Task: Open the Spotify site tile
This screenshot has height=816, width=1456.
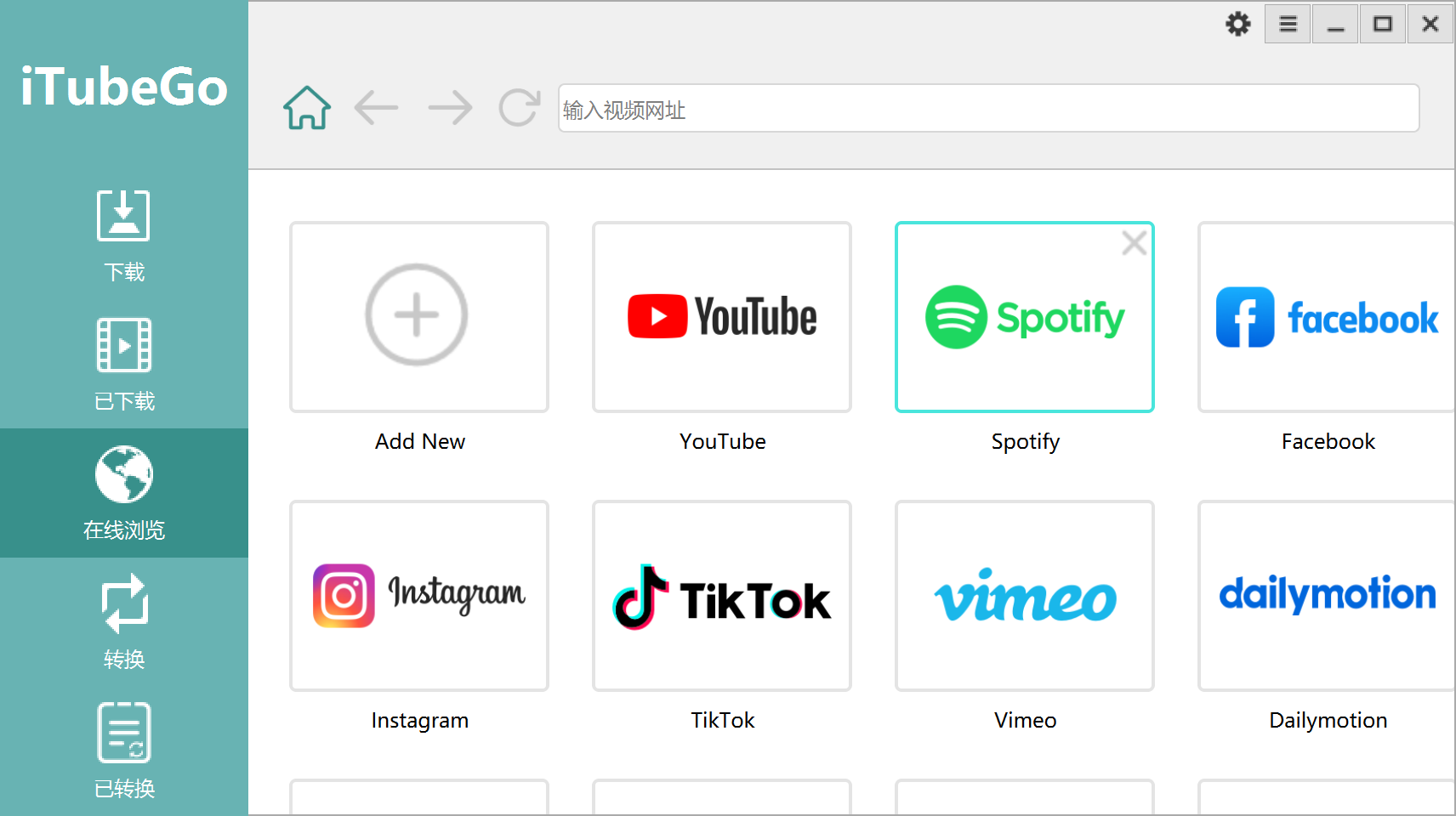Action: [x=1025, y=317]
